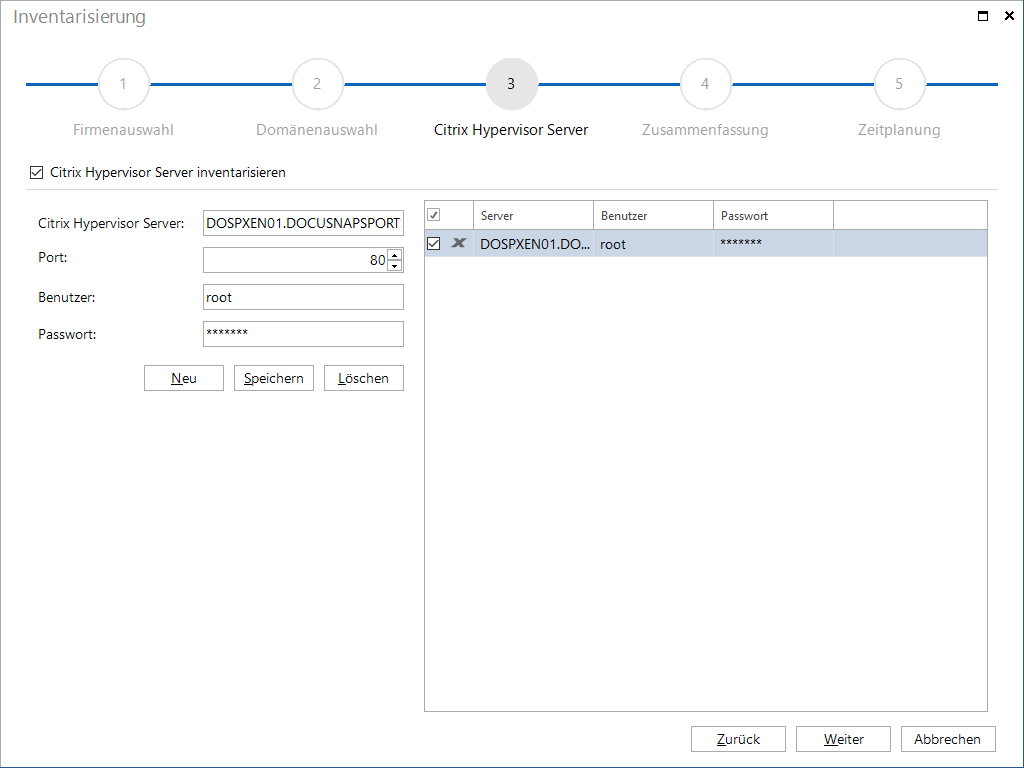This screenshot has height=768, width=1024.
Task: Click the masked password cell in the table
Action: tap(773, 244)
